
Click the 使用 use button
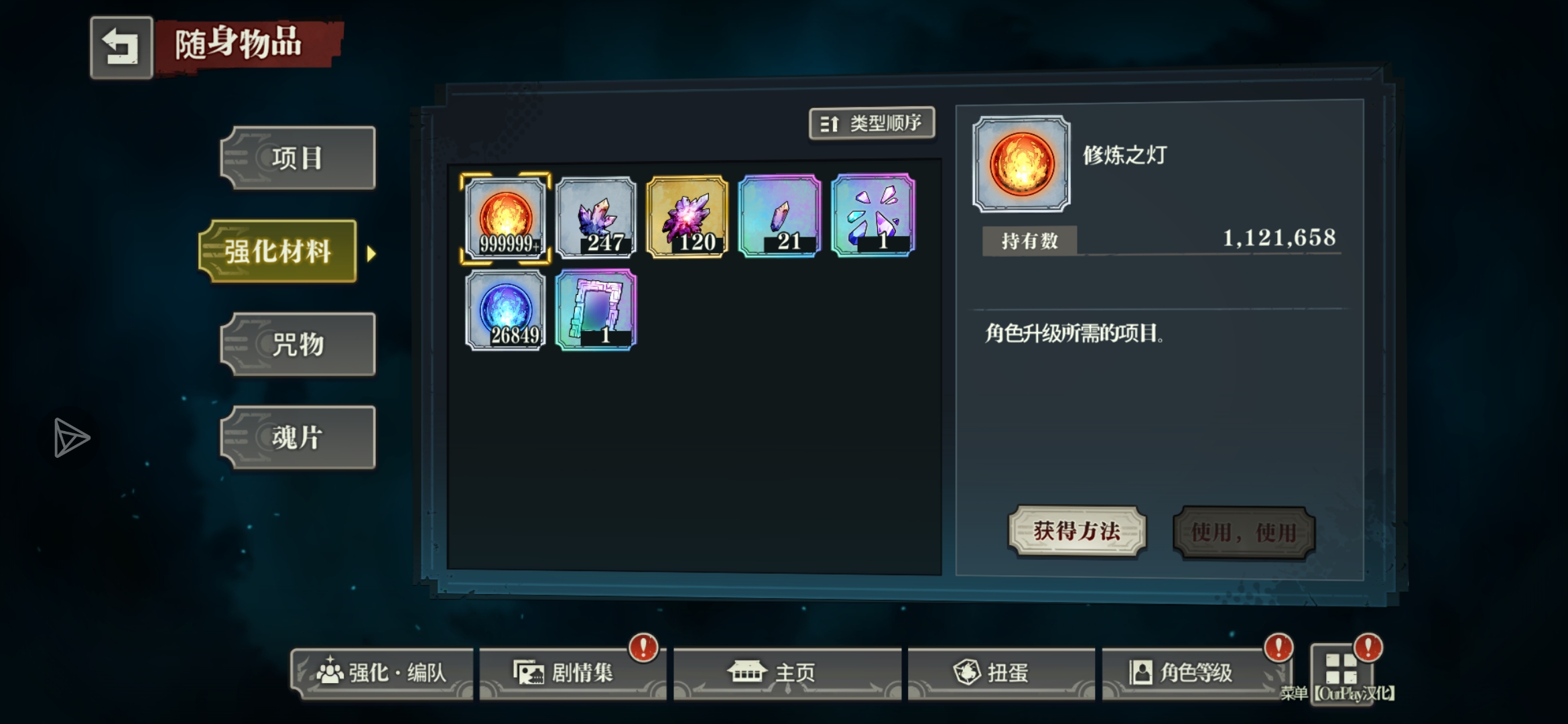coord(1244,533)
